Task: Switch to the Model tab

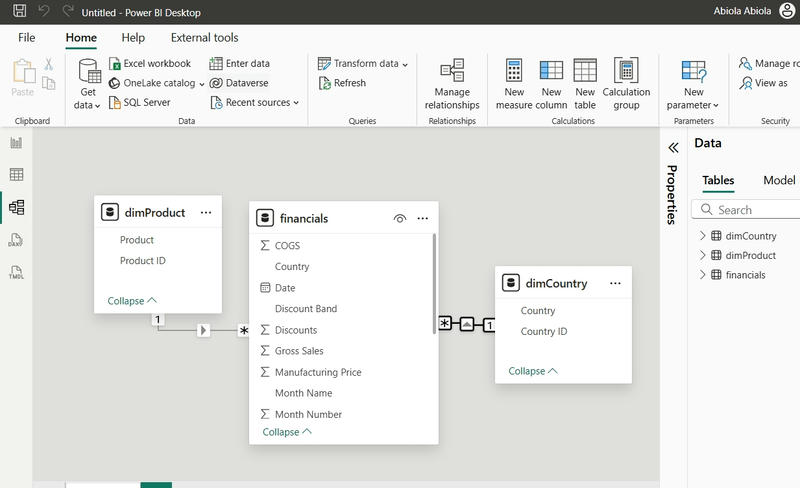Action: [779, 181]
